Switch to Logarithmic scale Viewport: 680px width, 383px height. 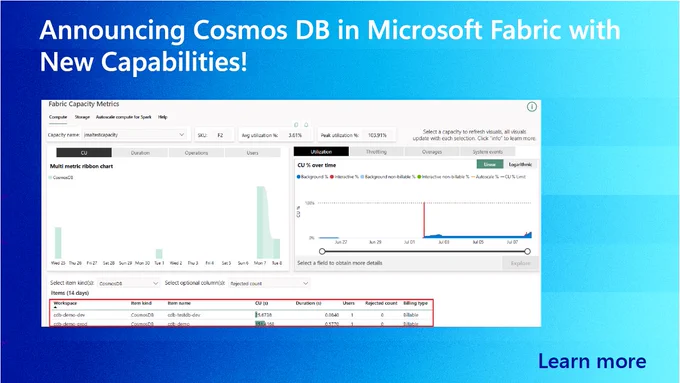pos(520,164)
